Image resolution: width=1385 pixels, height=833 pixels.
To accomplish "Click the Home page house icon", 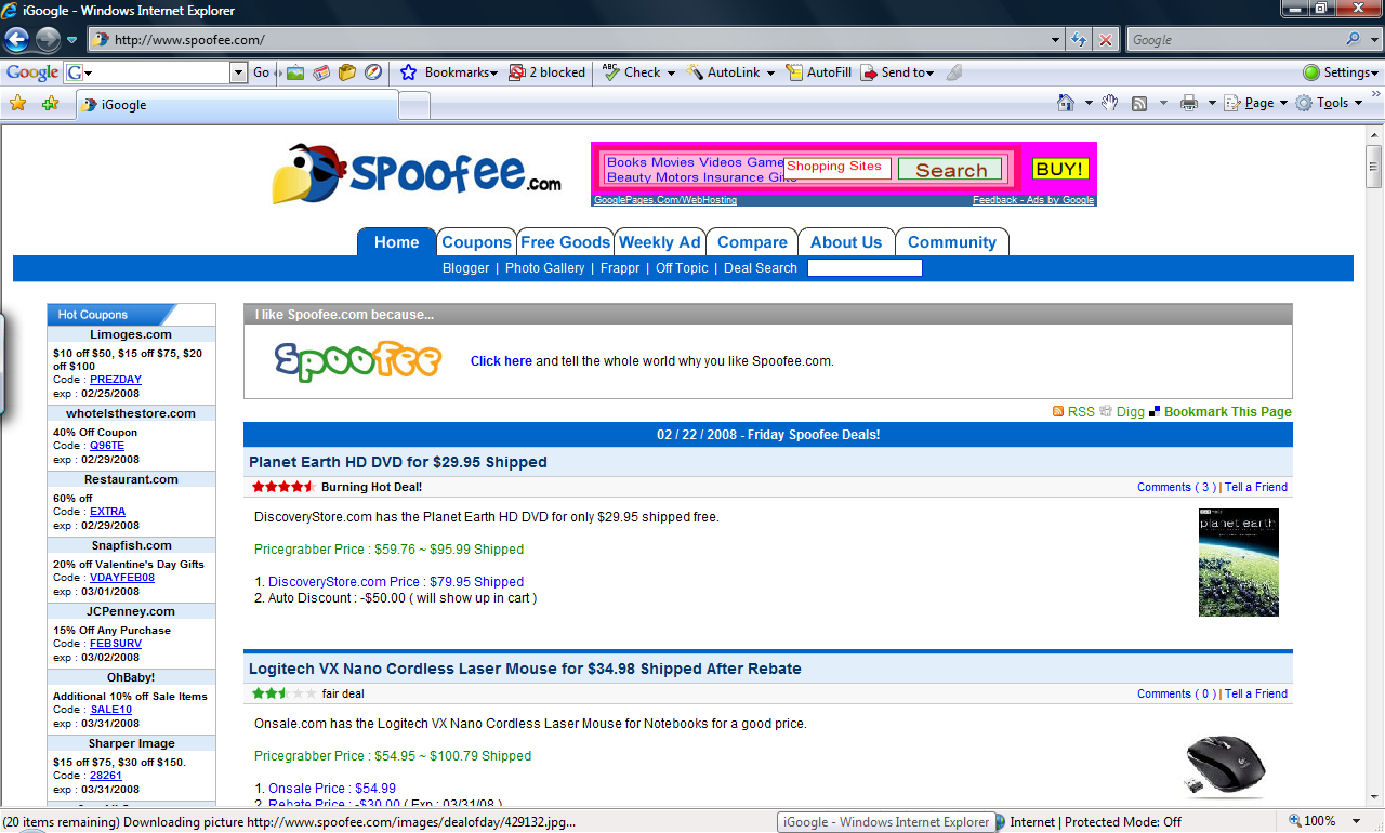I will (1067, 102).
